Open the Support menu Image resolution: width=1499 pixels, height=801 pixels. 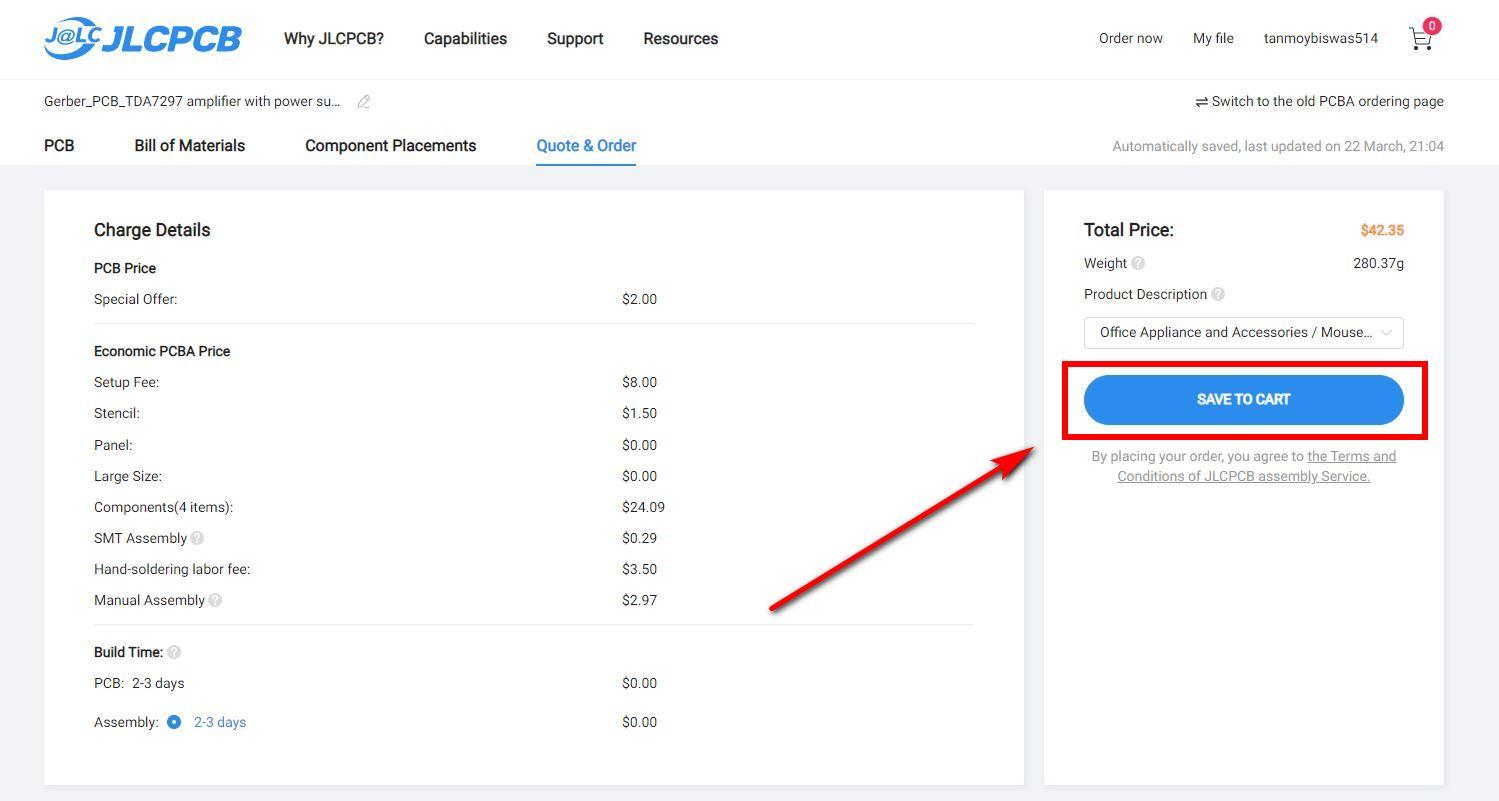coord(575,38)
